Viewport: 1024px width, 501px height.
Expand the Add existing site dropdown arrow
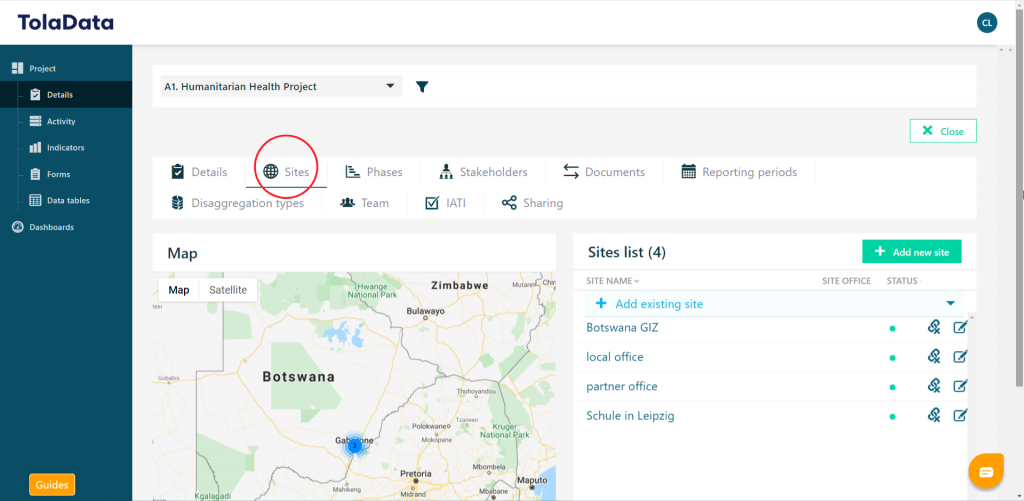pyautogui.click(x=951, y=303)
